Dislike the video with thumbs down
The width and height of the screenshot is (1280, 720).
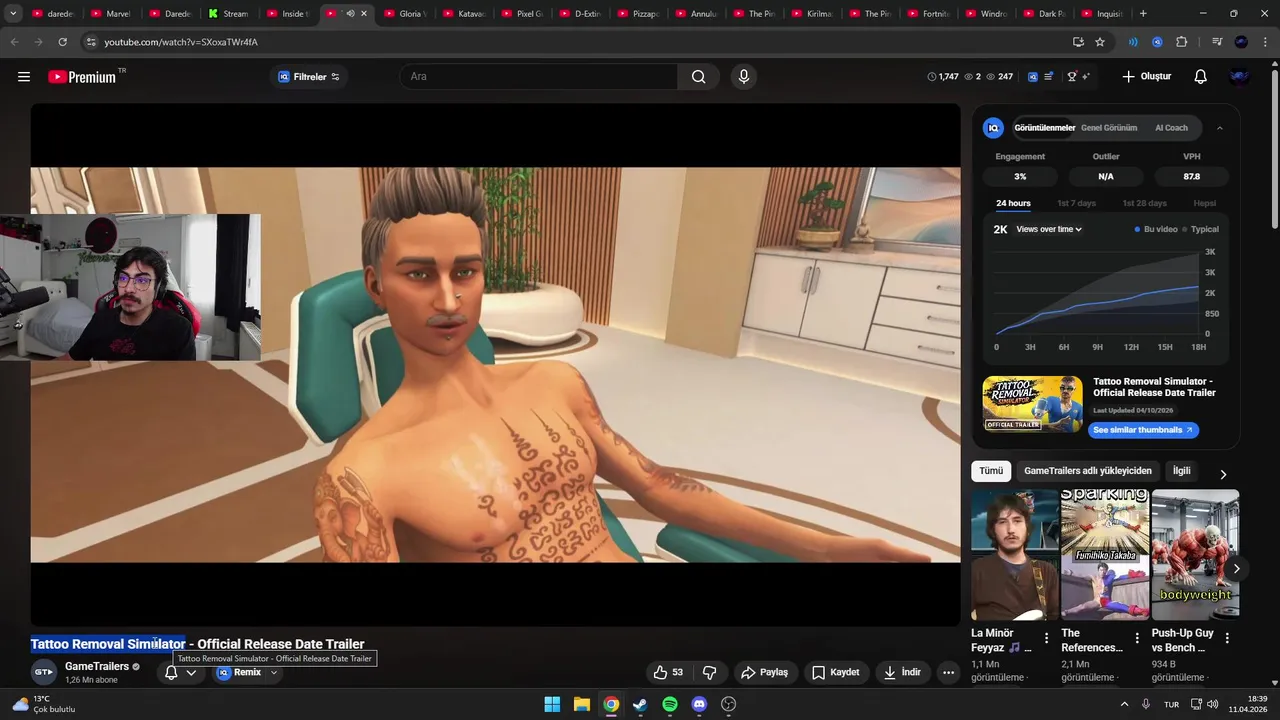tap(710, 673)
